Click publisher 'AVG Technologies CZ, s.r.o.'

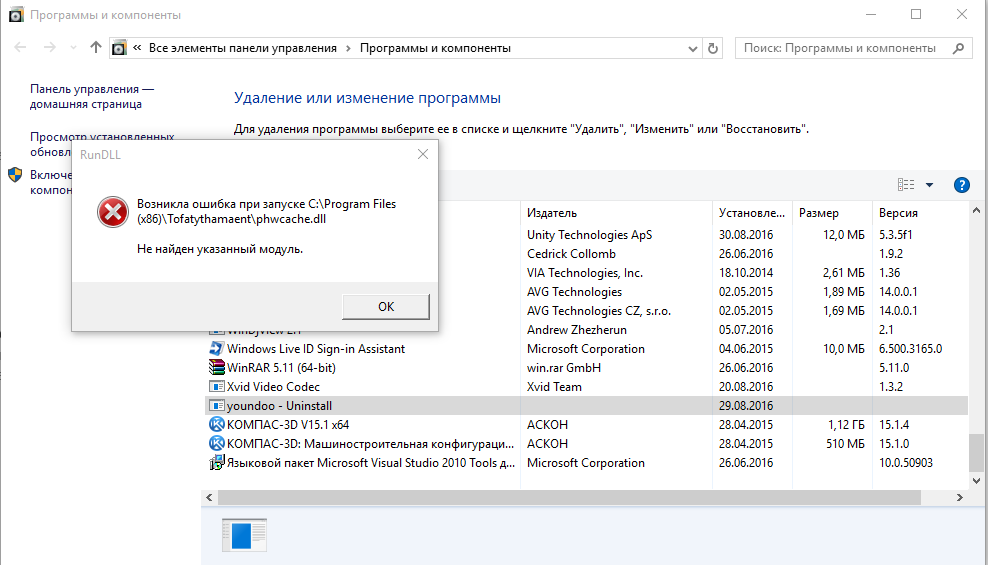pyautogui.click(x=599, y=311)
